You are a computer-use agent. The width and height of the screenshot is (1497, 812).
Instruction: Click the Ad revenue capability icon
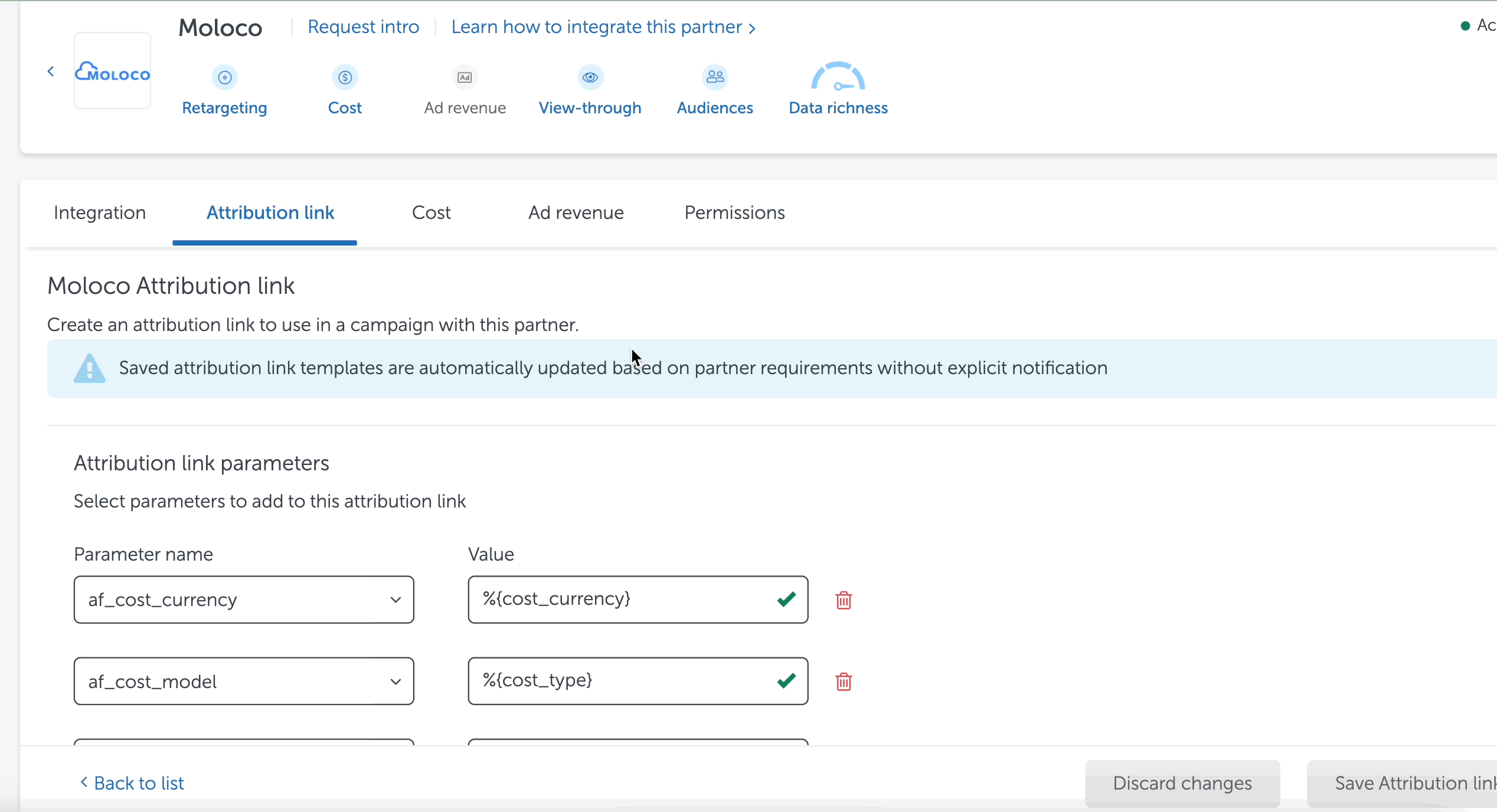465,77
